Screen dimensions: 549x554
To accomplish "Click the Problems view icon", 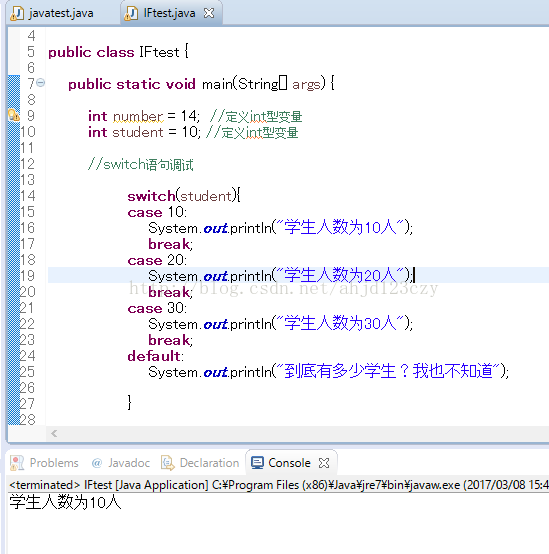I will 17,463.
